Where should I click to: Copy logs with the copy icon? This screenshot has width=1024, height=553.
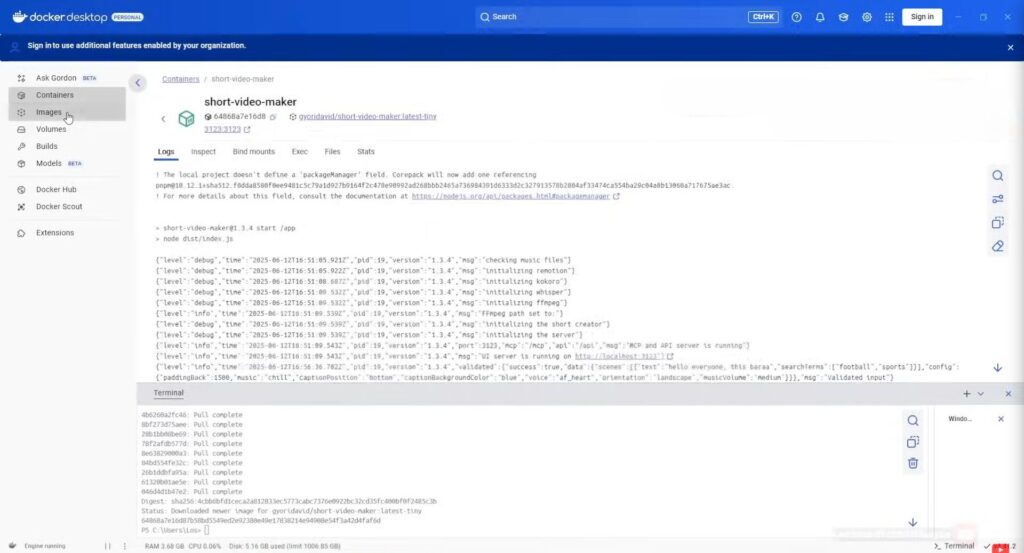pos(997,222)
